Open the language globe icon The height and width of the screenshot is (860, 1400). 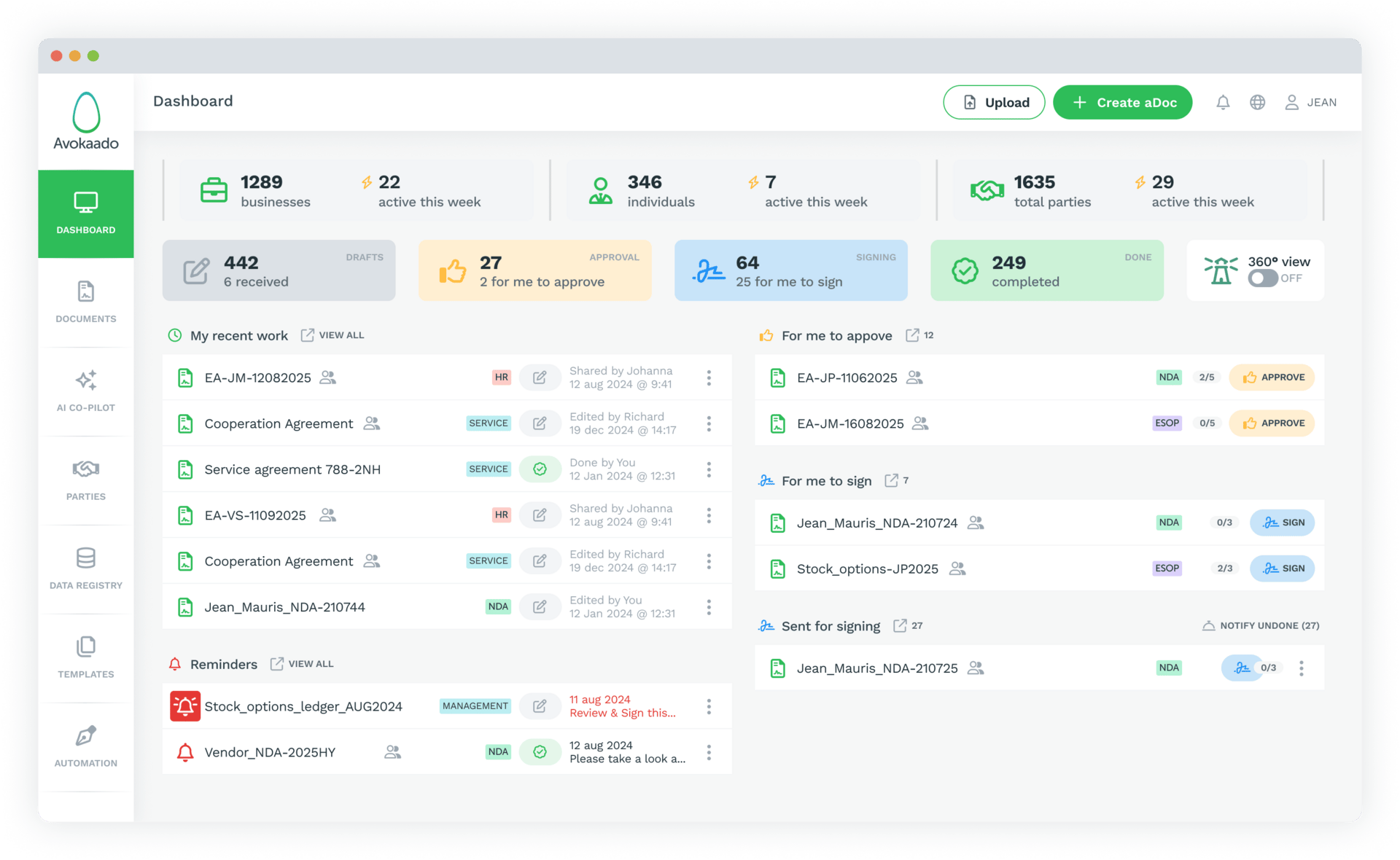point(1257,103)
